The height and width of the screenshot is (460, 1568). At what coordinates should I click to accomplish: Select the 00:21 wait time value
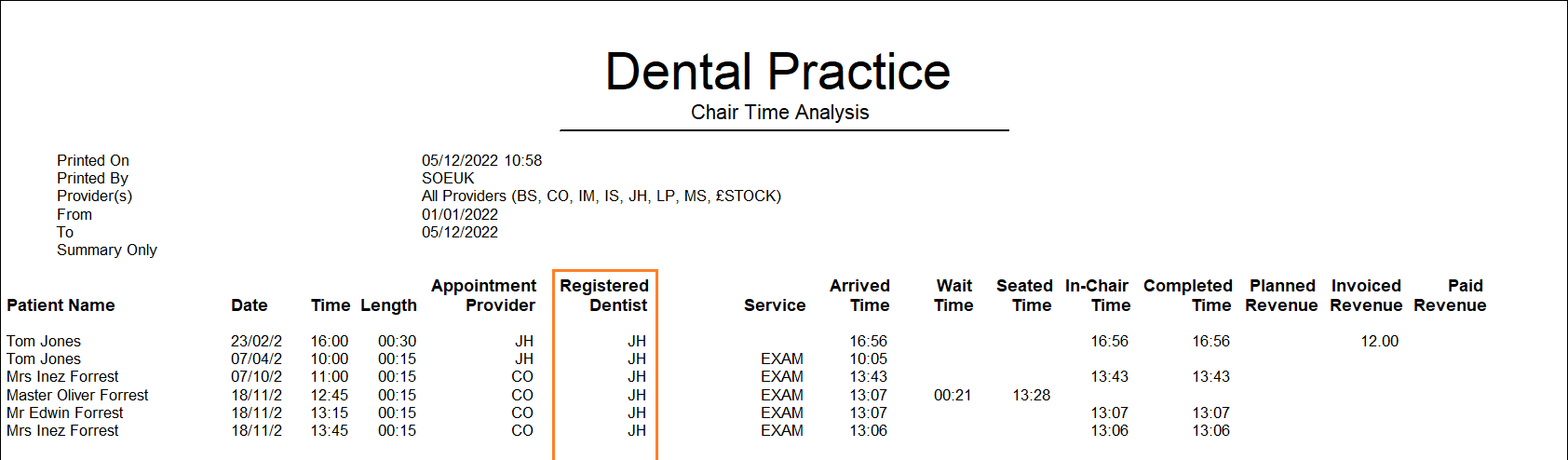[952, 395]
